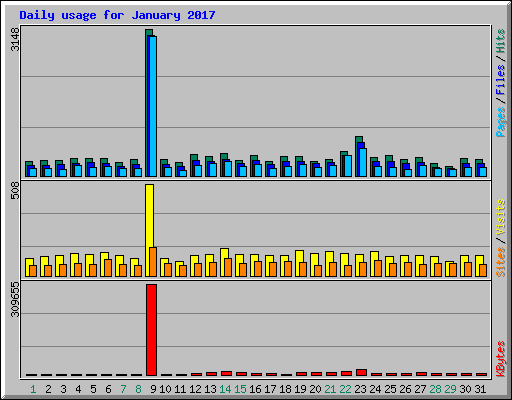Click day label 29 on the axis
This screenshot has height=400, width=512.
450,389
